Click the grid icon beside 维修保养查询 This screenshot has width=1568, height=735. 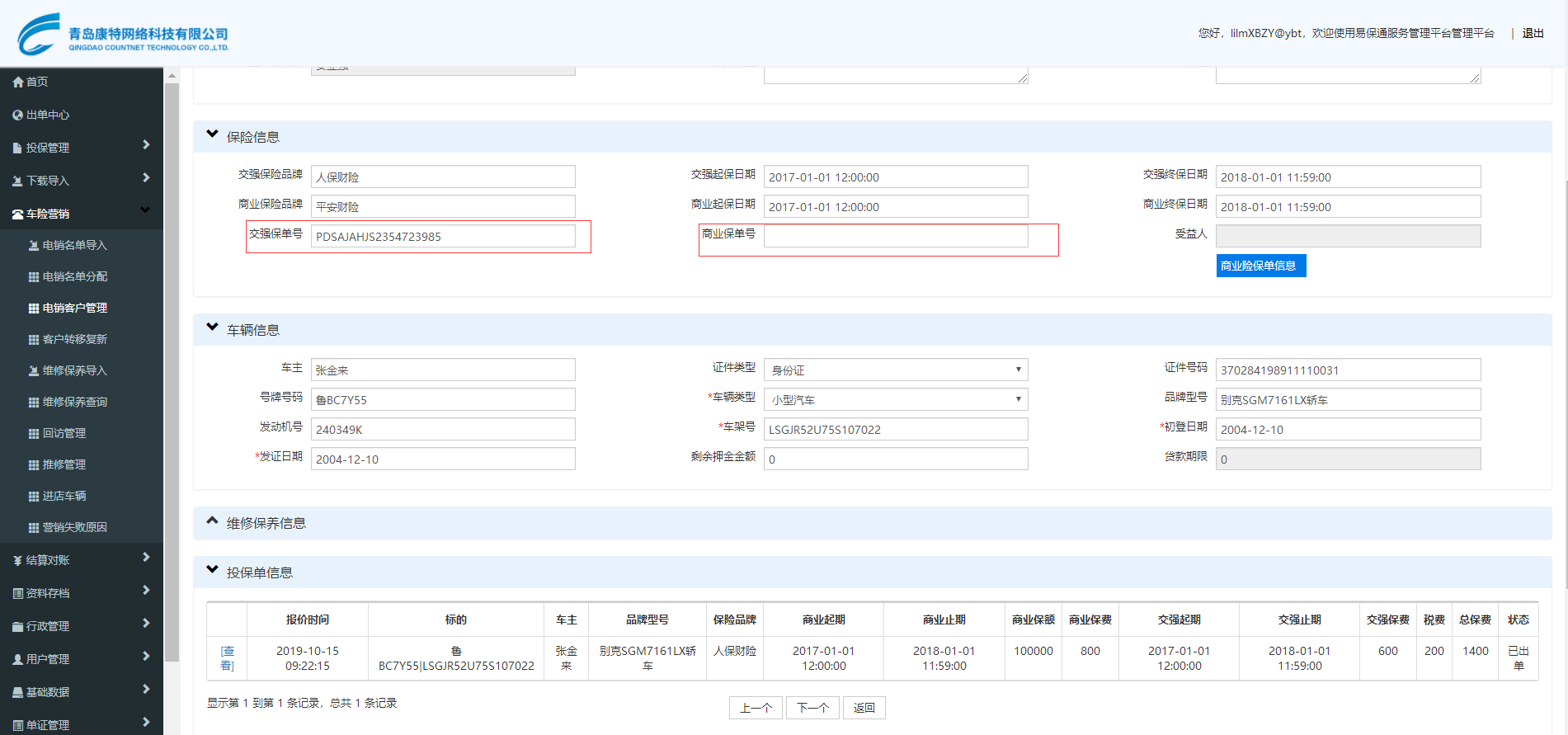pos(34,402)
